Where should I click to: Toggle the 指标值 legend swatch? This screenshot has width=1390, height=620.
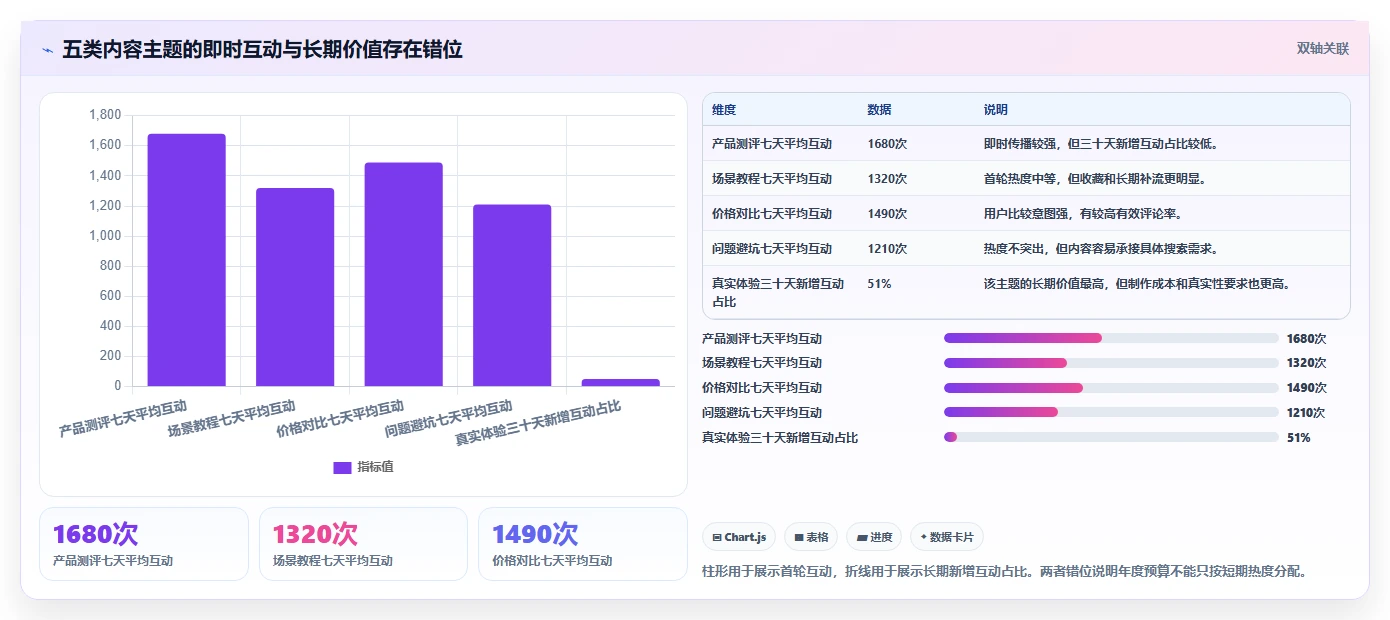click(x=342, y=467)
